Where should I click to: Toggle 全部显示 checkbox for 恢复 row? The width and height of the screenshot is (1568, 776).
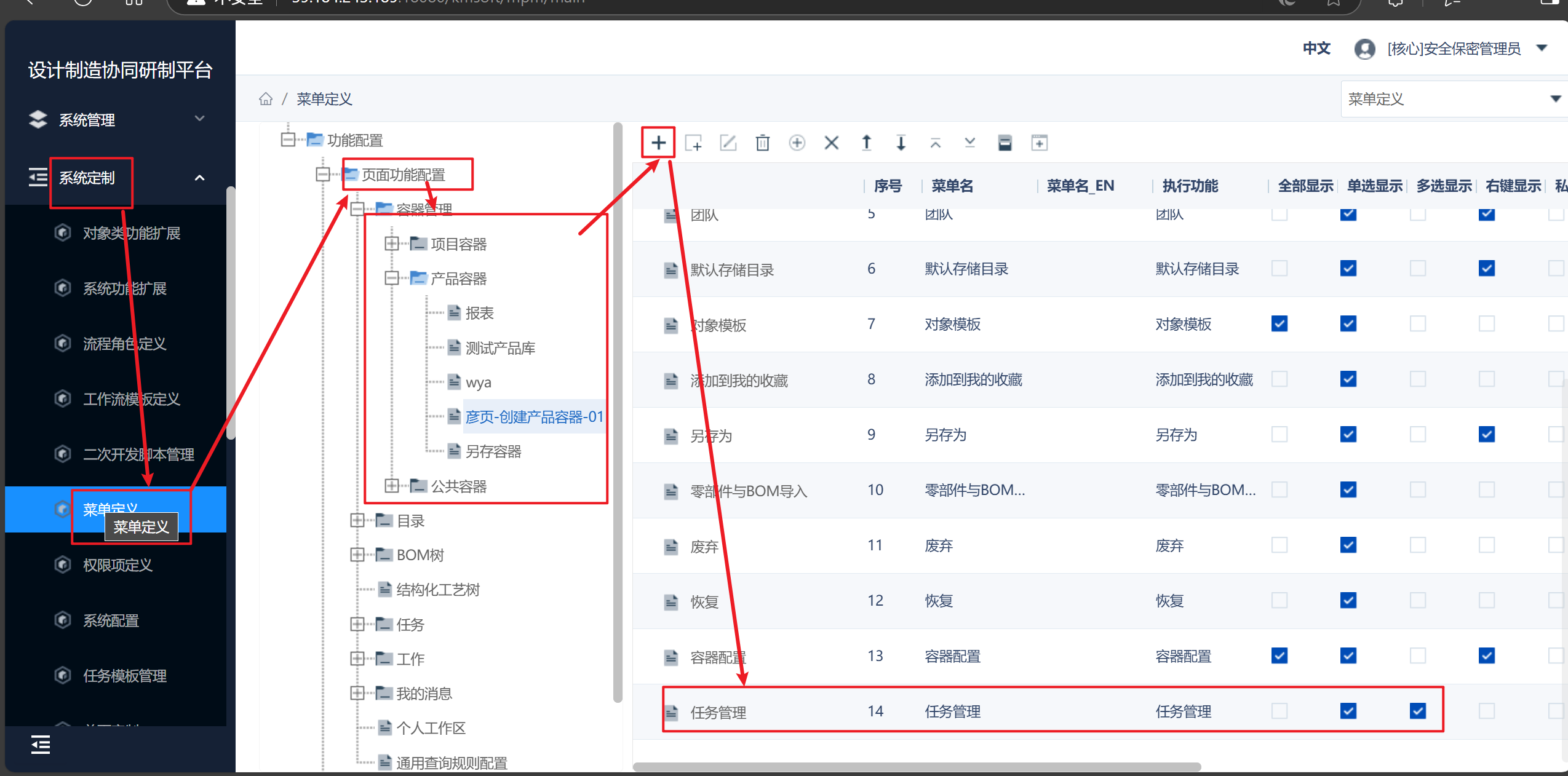[x=1279, y=600]
